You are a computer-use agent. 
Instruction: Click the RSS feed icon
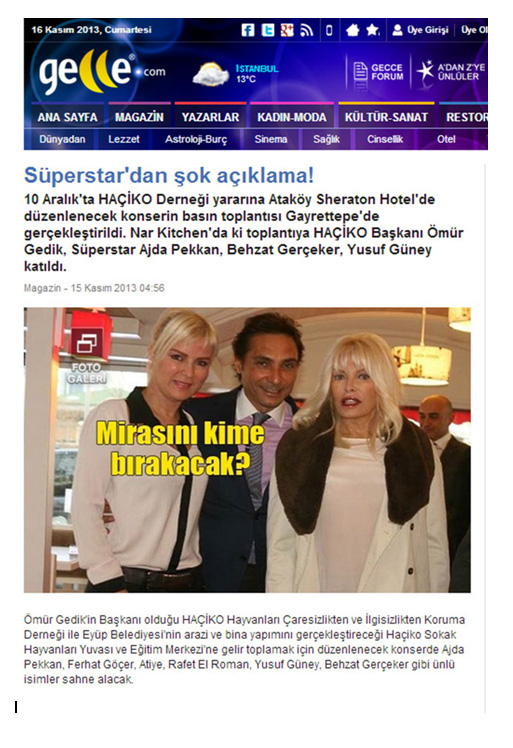(306, 30)
